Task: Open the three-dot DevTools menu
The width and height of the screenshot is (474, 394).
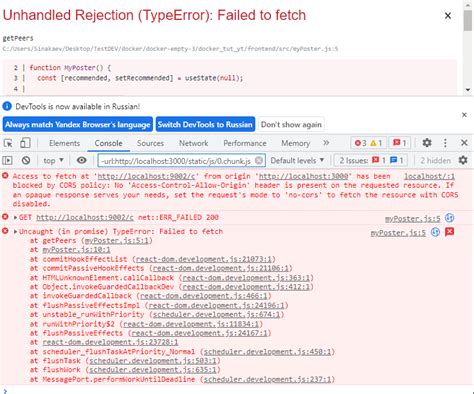Action: 445,143
